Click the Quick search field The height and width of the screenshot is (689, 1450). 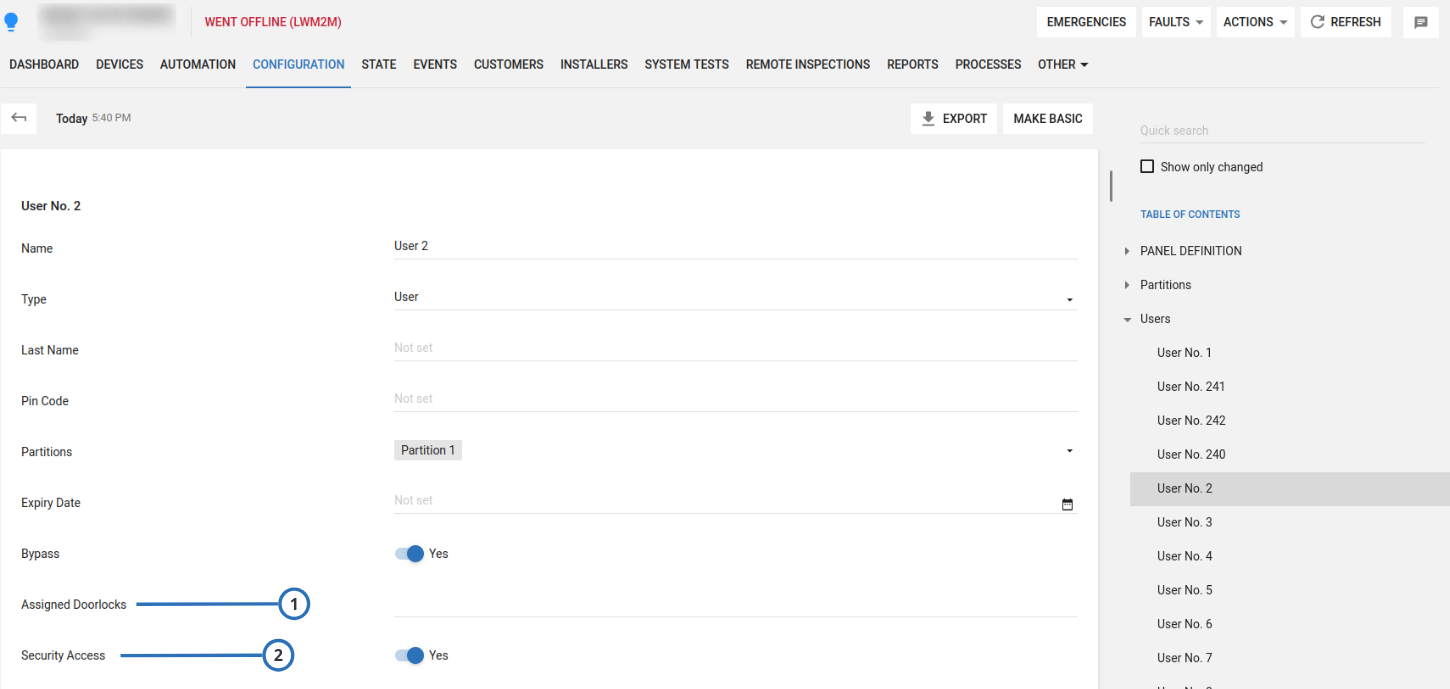pos(1281,130)
